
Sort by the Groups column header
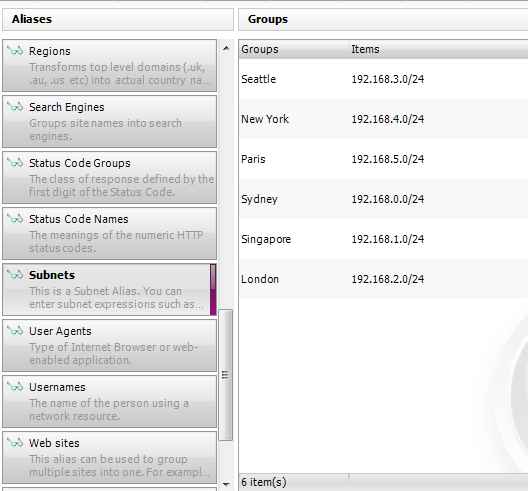pos(294,49)
